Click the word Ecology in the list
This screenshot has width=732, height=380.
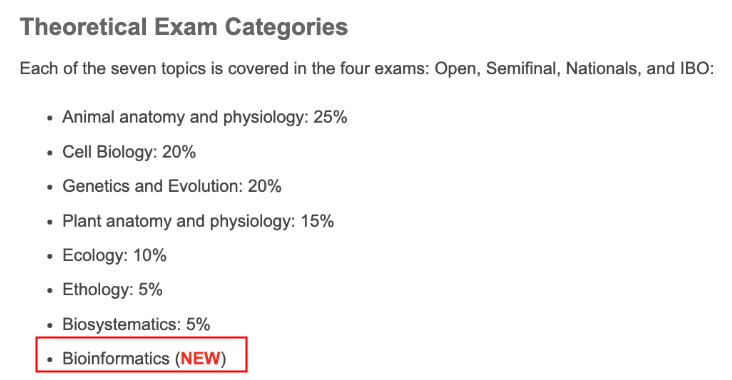pos(95,255)
